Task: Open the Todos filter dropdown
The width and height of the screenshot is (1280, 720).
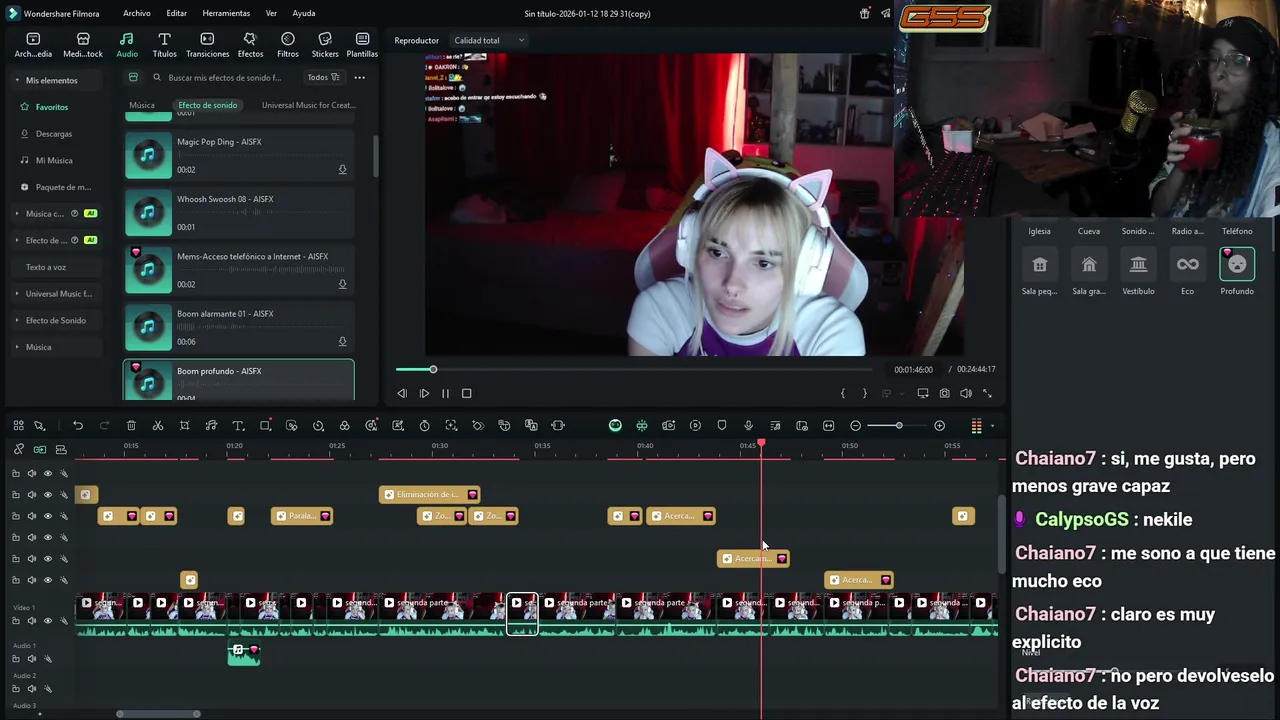Action: (323, 77)
